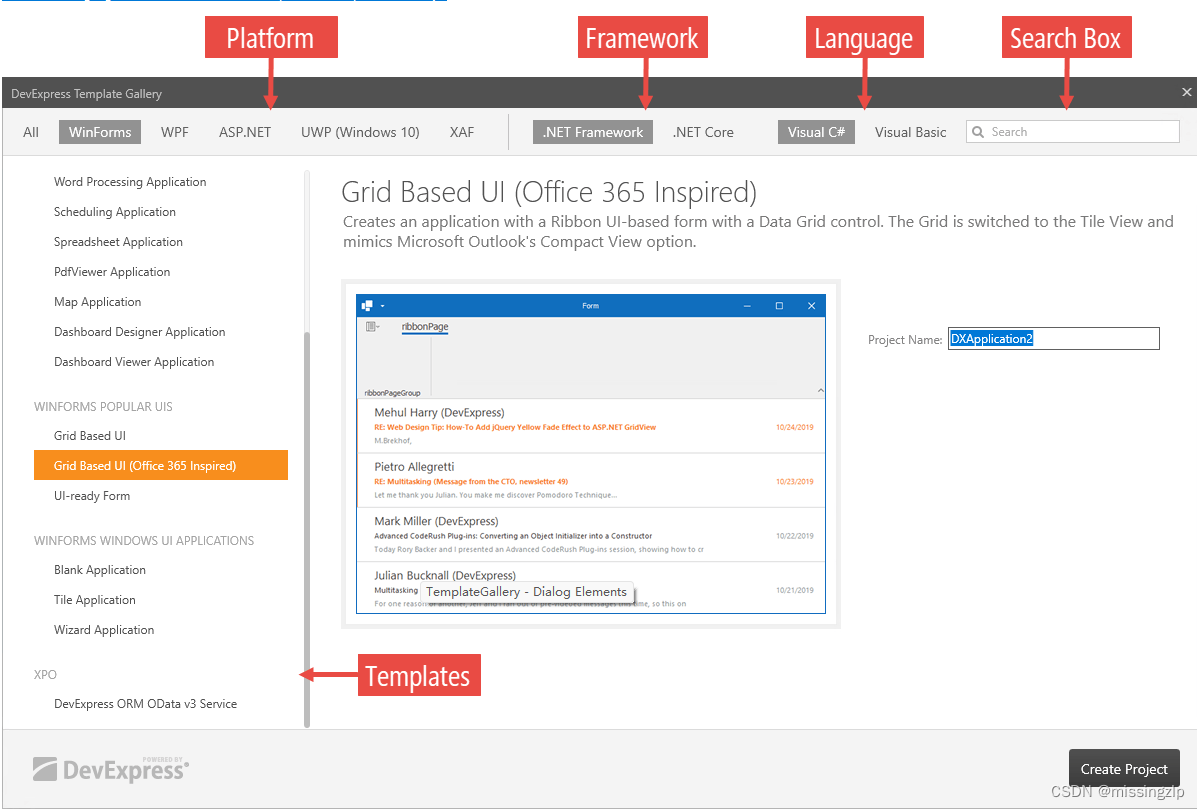Select Dashboard Designer Application template
The height and width of the screenshot is (810, 1200).
pyautogui.click(x=140, y=332)
